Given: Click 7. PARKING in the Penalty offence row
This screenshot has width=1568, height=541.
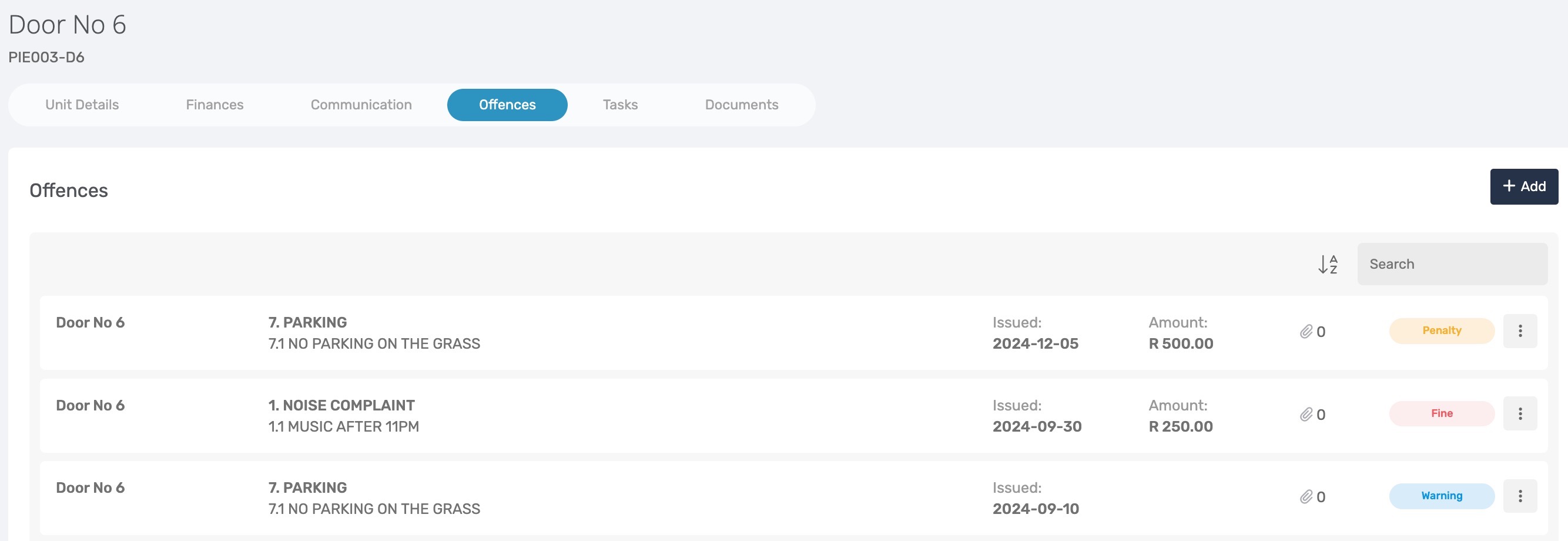Looking at the screenshot, I should coord(307,322).
